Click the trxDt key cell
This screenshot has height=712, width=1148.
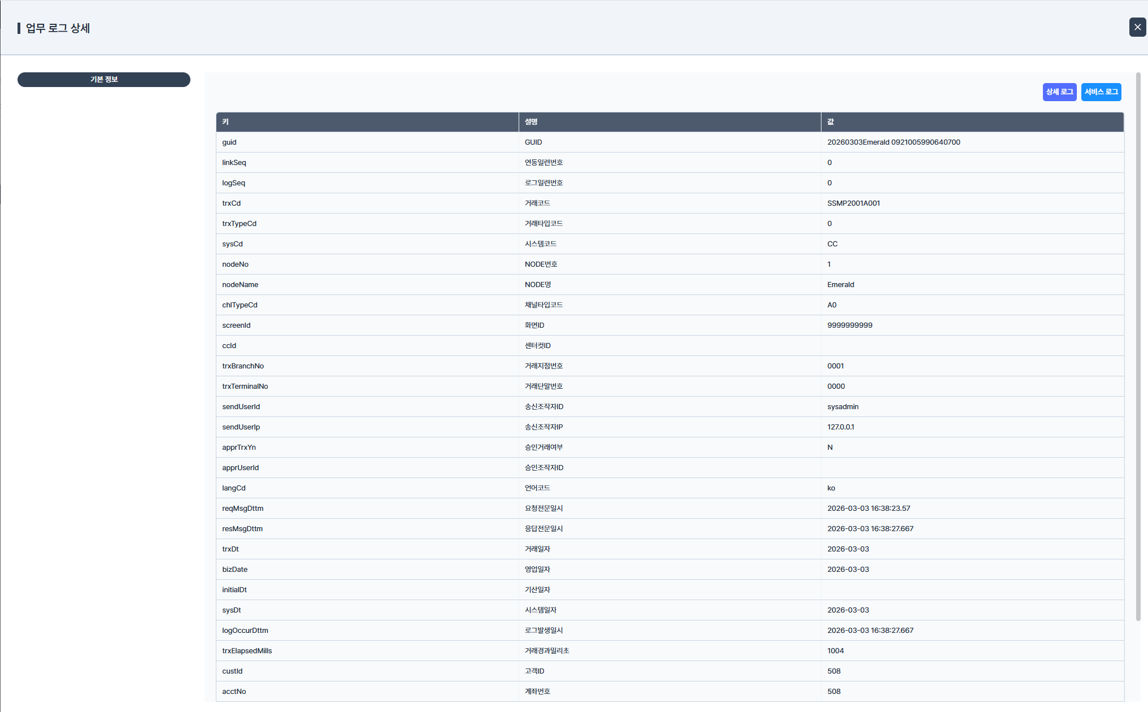click(367, 549)
